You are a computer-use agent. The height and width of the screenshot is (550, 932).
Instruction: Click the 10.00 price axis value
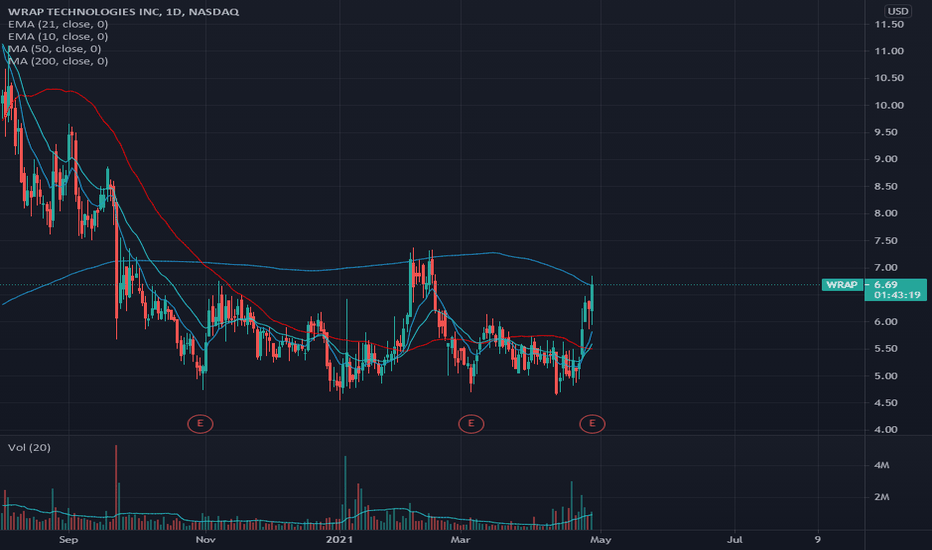[889, 105]
